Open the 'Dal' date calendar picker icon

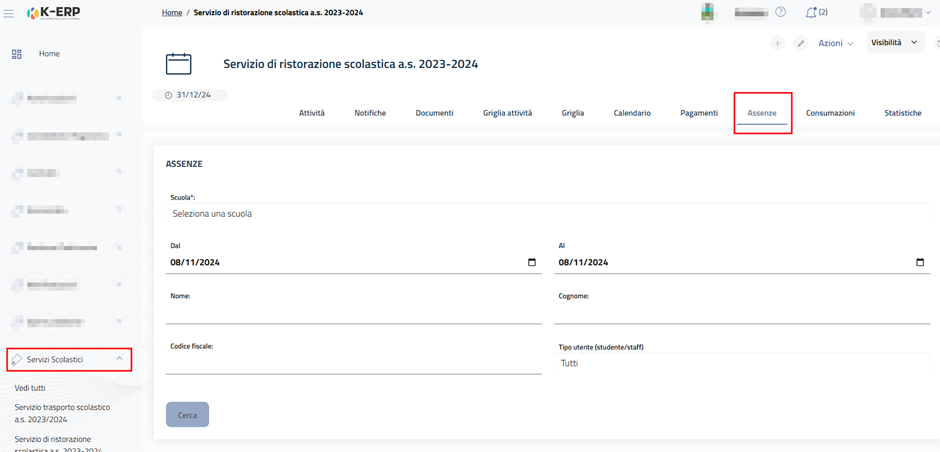click(x=531, y=263)
